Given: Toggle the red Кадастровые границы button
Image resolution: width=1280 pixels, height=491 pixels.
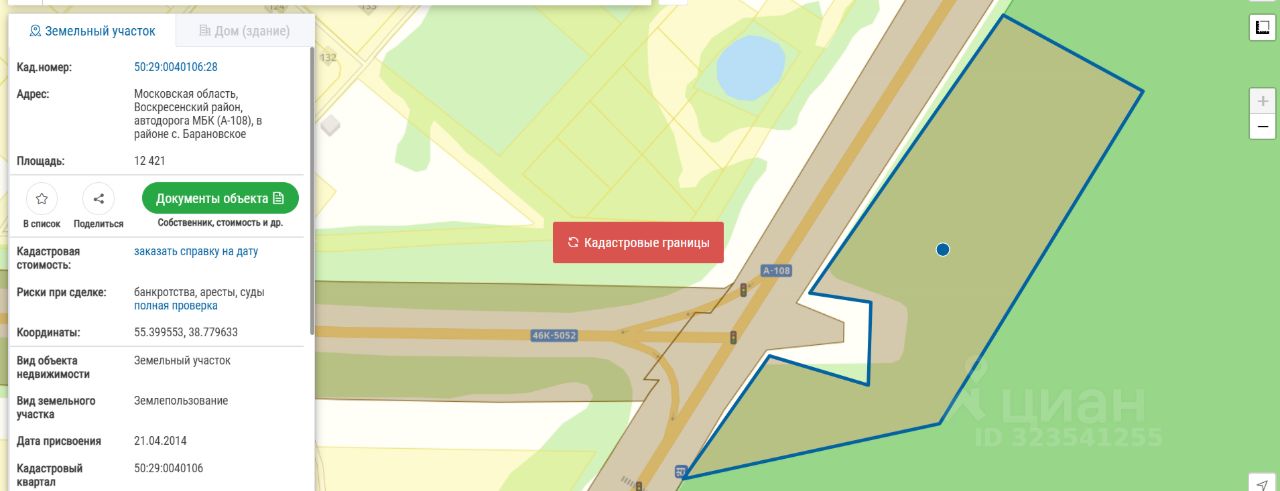Looking at the screenshot, I should [638, 242].
